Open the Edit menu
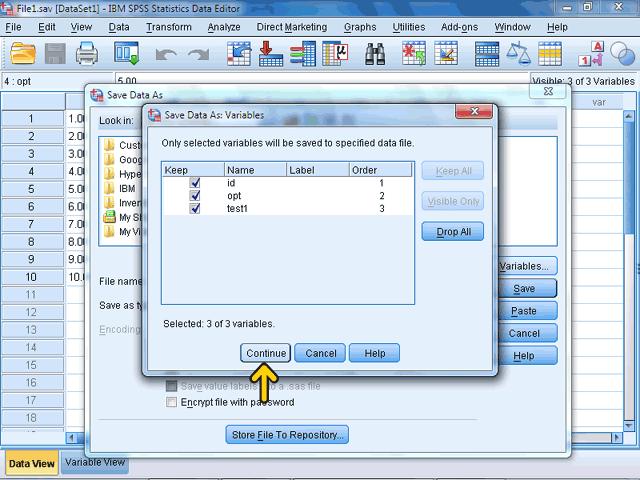The image size is (640, 480). pos(47,27)
